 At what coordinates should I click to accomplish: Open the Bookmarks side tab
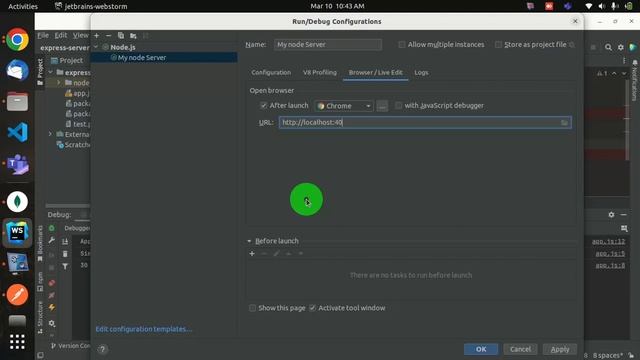[x=40, y=243]
